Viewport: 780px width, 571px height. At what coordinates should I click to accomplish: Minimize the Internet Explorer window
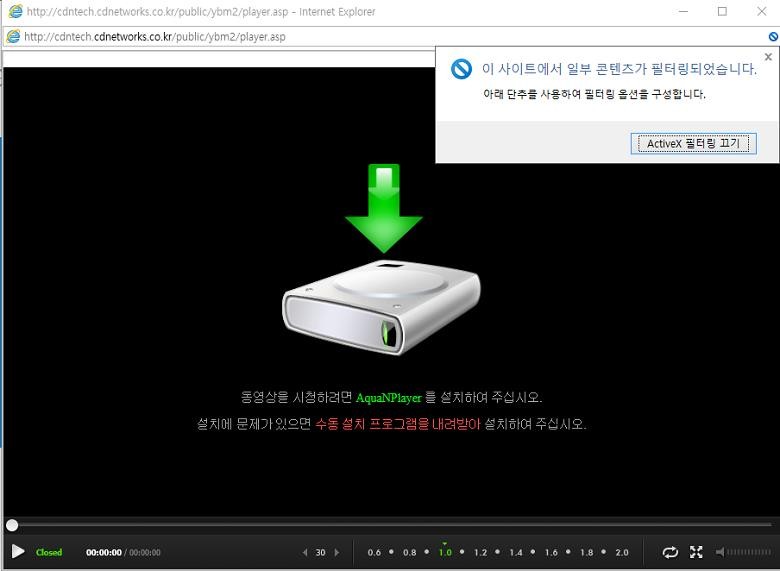(x=683, y=11)
